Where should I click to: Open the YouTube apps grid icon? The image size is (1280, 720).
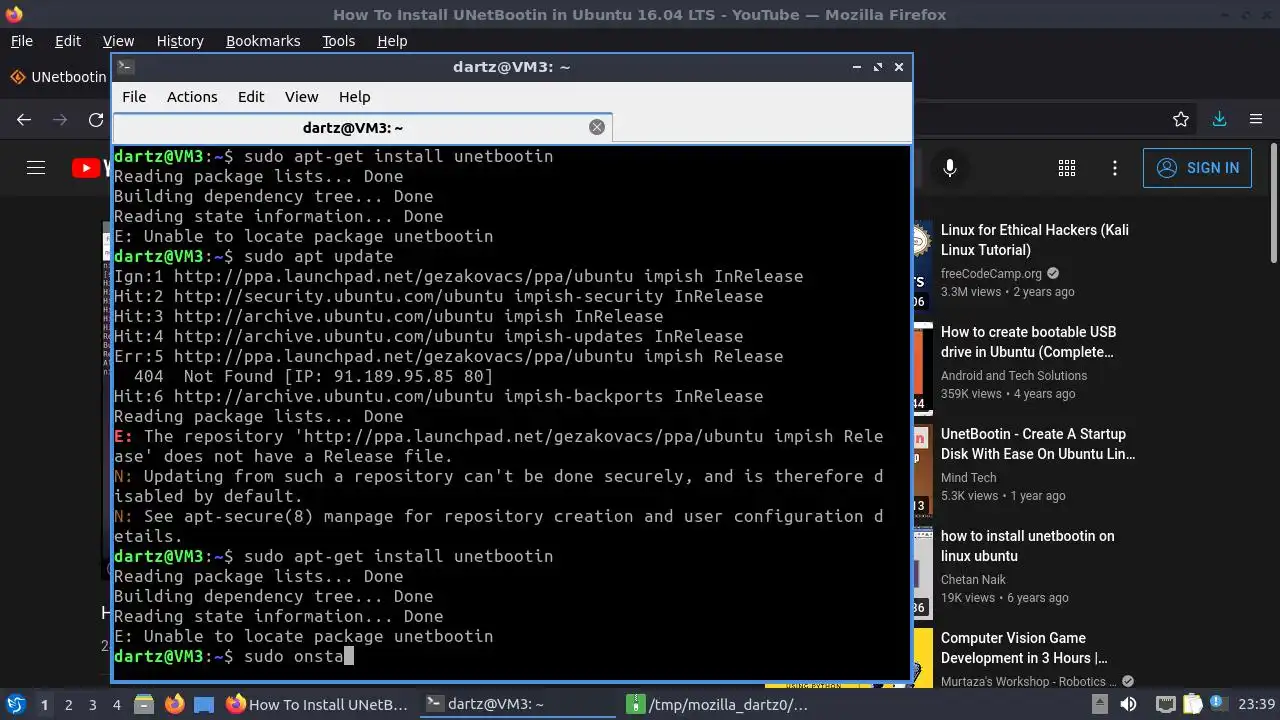click(1067, 168)
